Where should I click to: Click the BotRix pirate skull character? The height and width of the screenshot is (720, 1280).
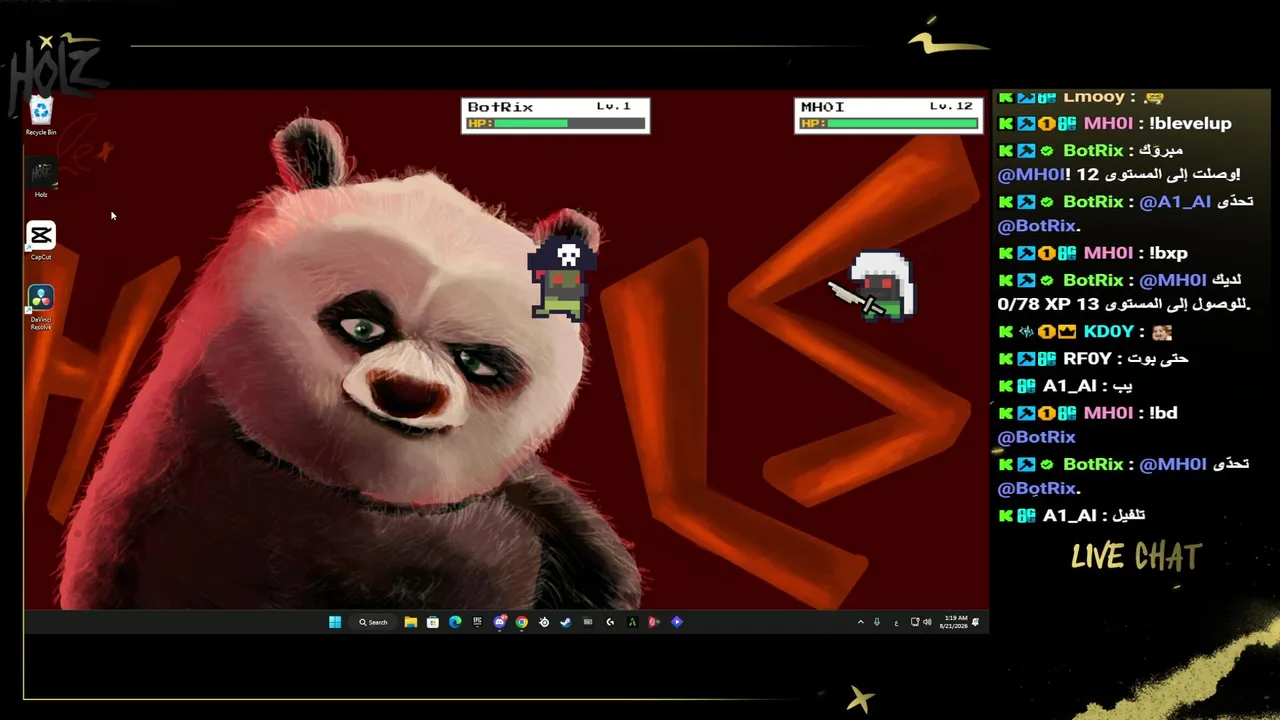tap(564, 279)
